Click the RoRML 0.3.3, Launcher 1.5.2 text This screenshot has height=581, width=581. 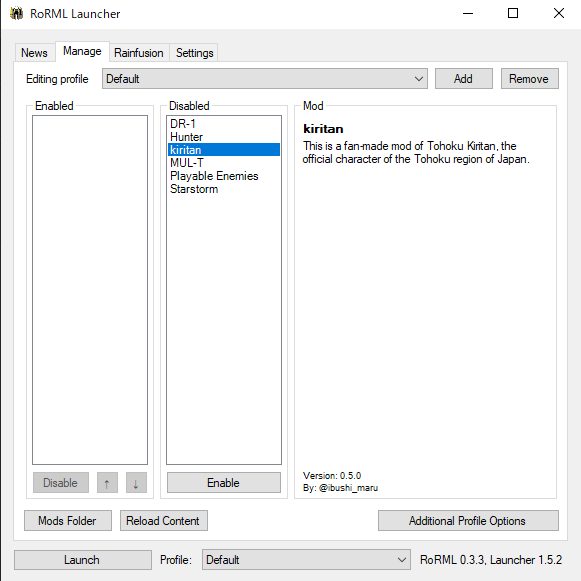pos(491,560)
